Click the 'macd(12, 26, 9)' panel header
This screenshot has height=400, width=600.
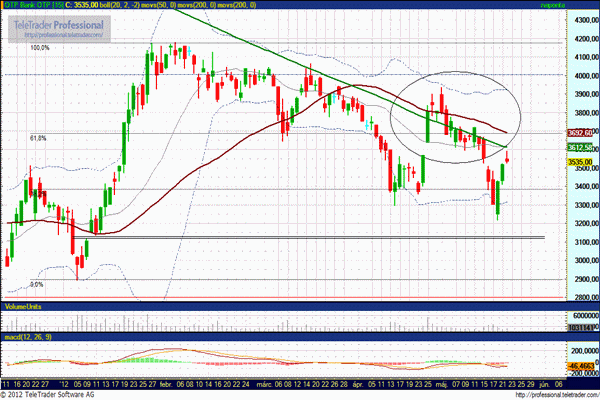(x=28, y=337)
